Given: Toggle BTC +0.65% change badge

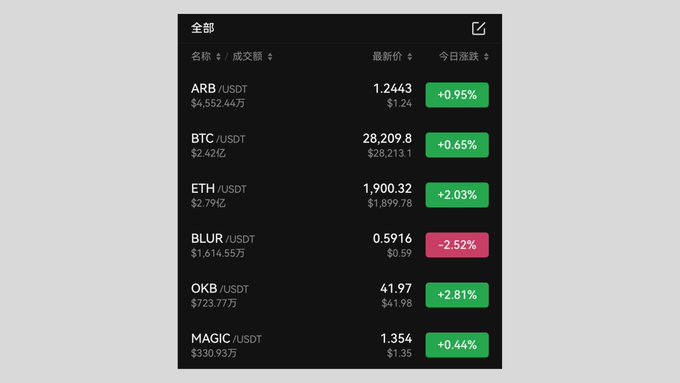Looking at the screenshot, I should pos(457,145).
